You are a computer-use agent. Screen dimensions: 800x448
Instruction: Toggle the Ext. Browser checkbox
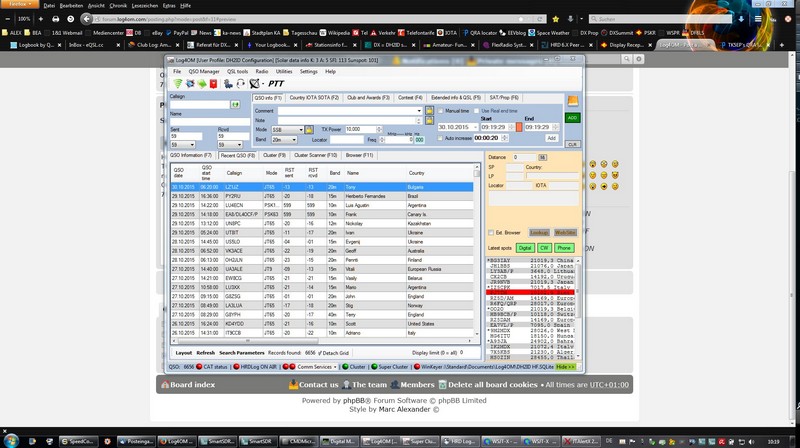[x=491, y=233]
